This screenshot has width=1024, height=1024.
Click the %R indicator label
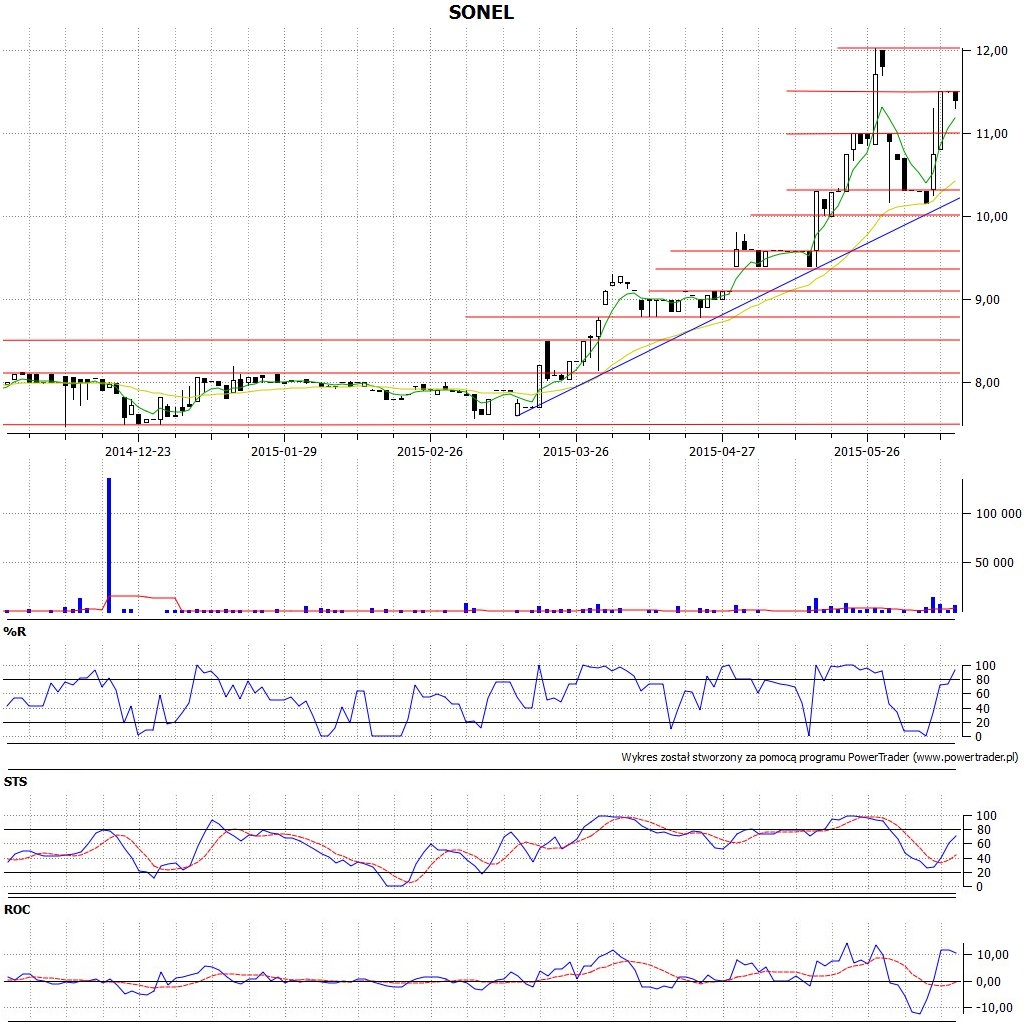point(15,632)
